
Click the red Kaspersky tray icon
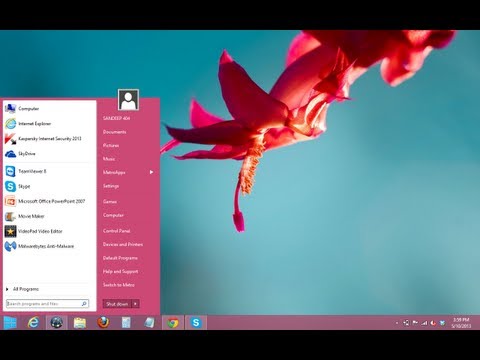click(433, 323)
